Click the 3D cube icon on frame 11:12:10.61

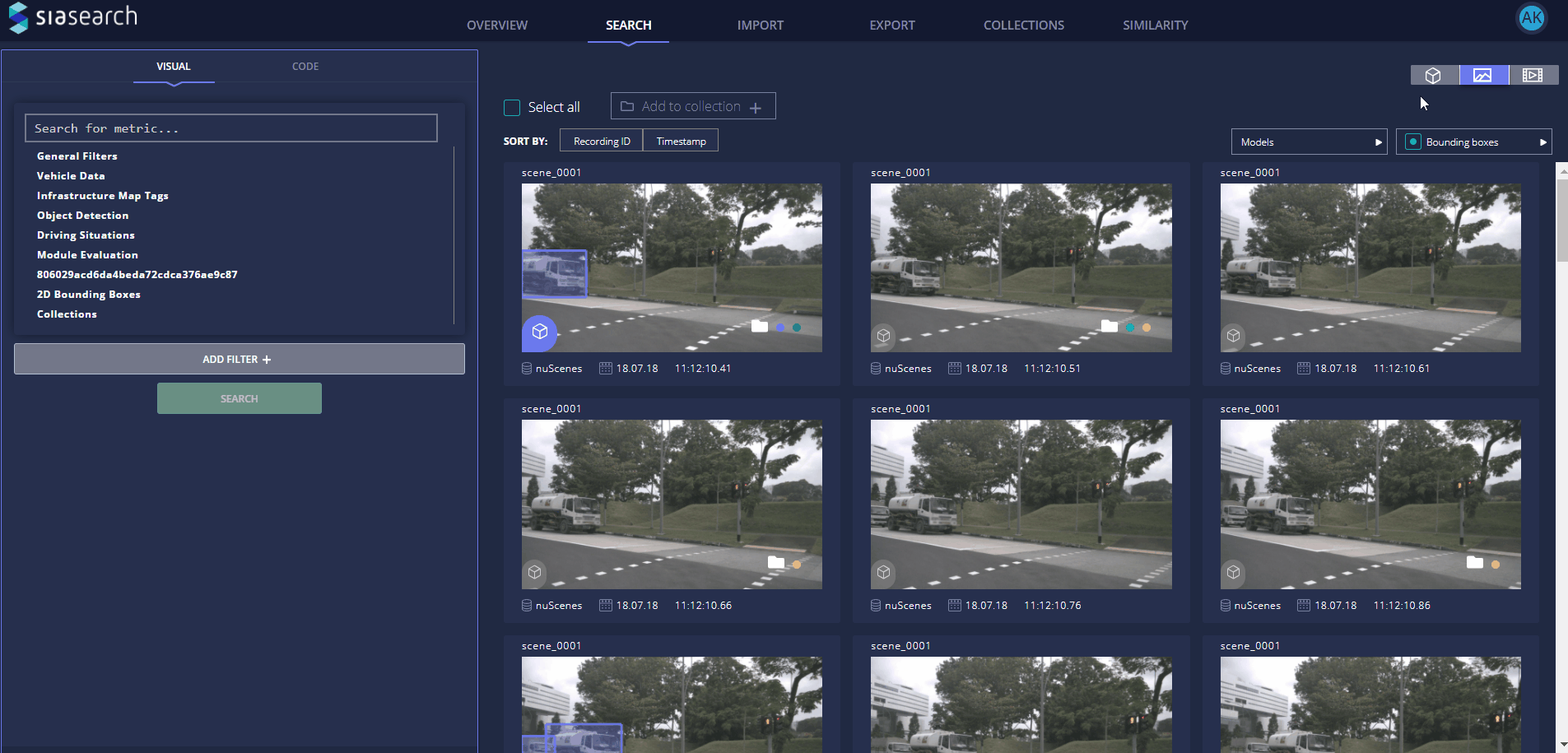pyautogui.click(x=1233, y=336)
